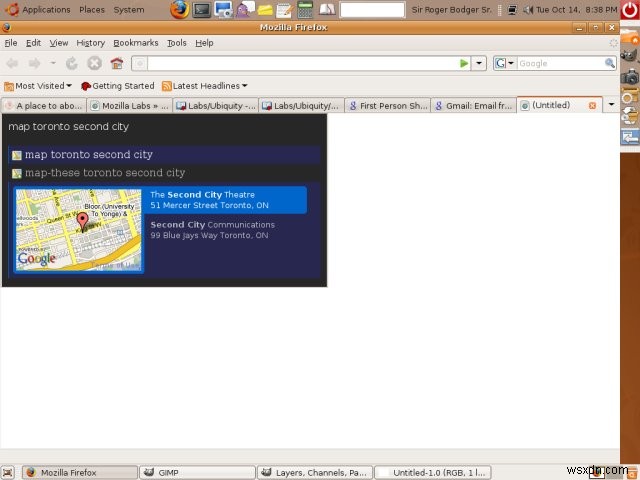This screenshot has height=480, width=640.
Task: Select the 'map-these toronto second city' suggestion
Action: click(164, 173)
